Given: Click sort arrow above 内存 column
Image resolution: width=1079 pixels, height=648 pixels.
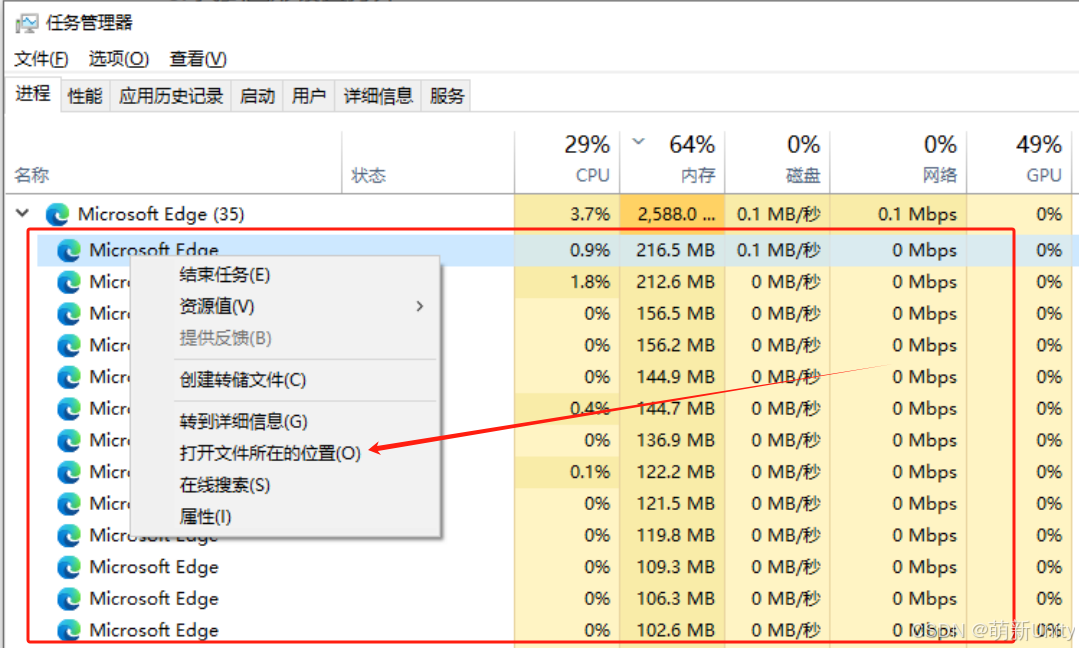Looking at the screenshot, I should pos(639,142).
